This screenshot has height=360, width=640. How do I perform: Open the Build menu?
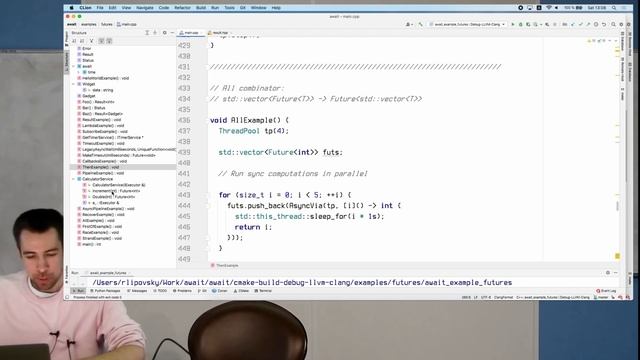201,8
